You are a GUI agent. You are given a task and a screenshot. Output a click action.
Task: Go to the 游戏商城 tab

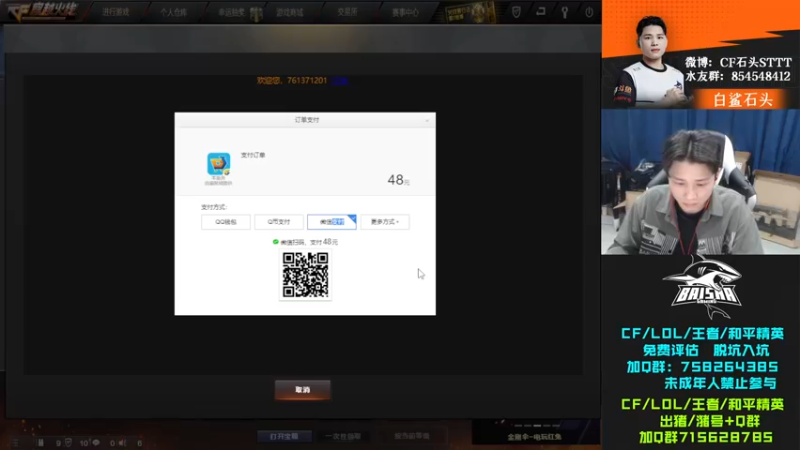[x=289, y=12]
